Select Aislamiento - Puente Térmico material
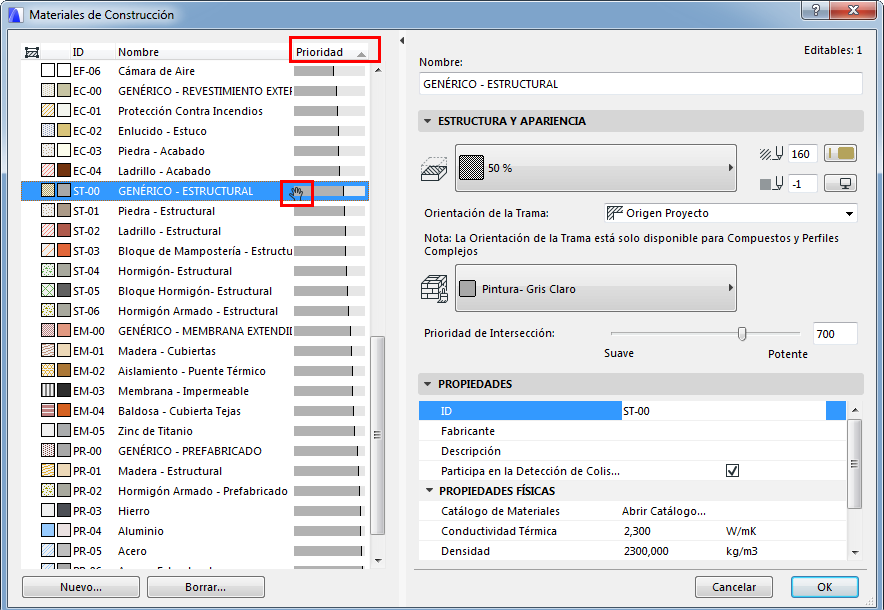Image resolution: width=884 pixels, height=610 pixels. pyautogui.click(x=195, y=371)
